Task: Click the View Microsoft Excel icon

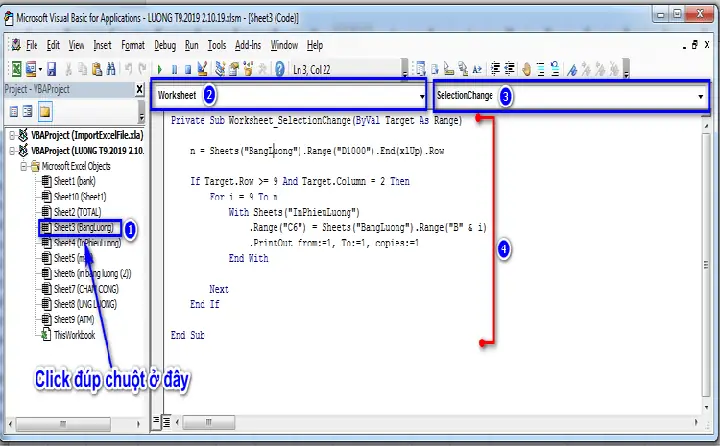Action: [17, 69]
